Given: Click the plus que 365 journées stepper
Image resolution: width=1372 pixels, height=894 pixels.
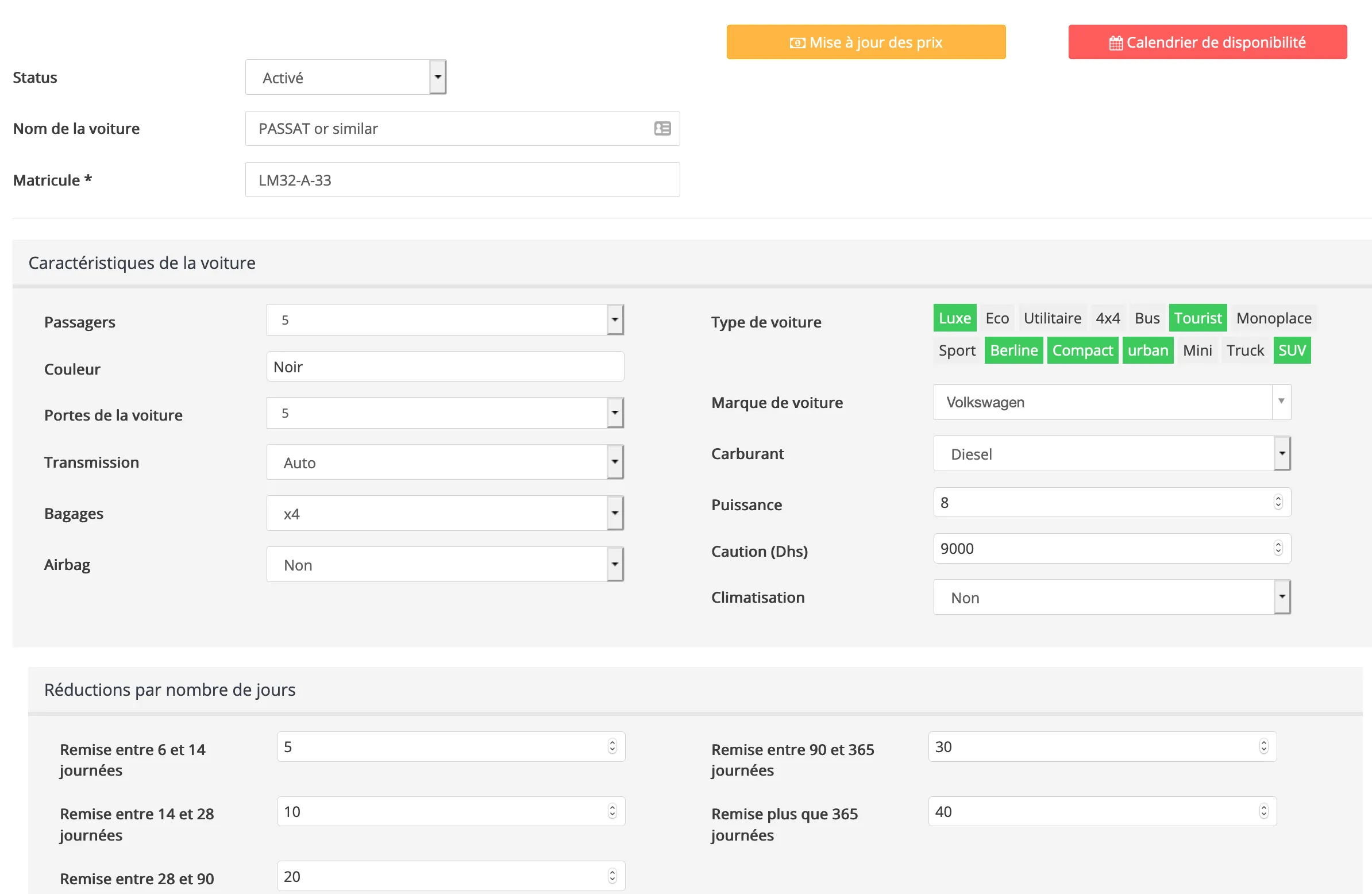Looking at the screenshot, I should point(1263,812).
